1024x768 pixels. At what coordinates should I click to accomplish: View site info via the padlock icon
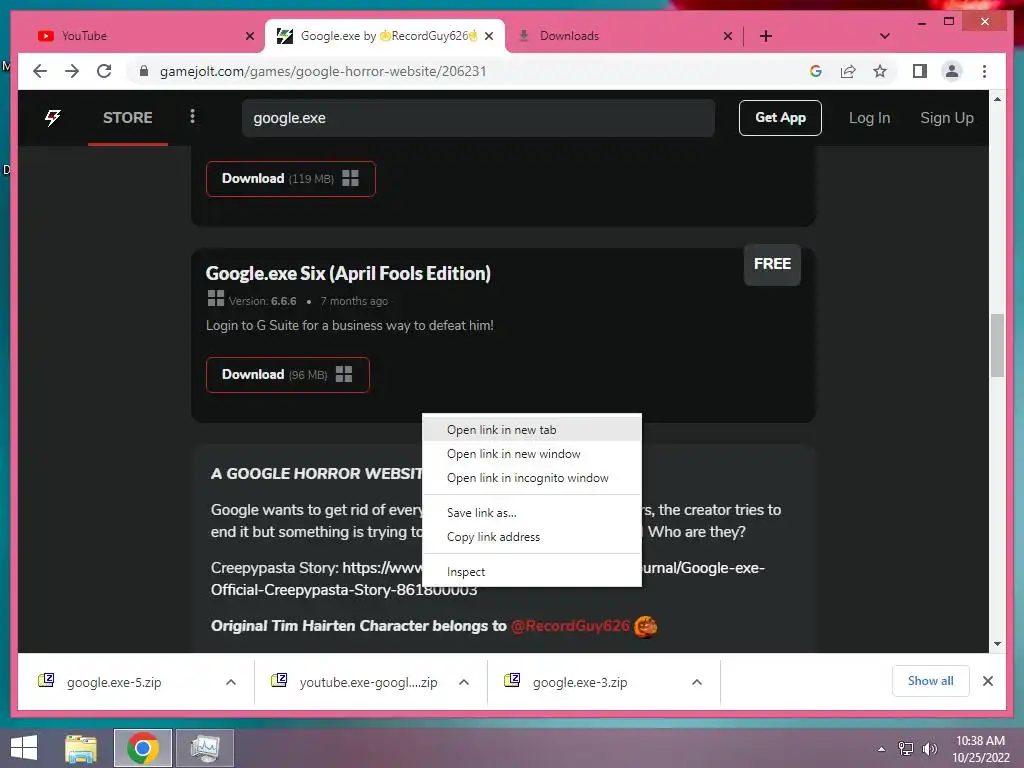coord(144,71)
